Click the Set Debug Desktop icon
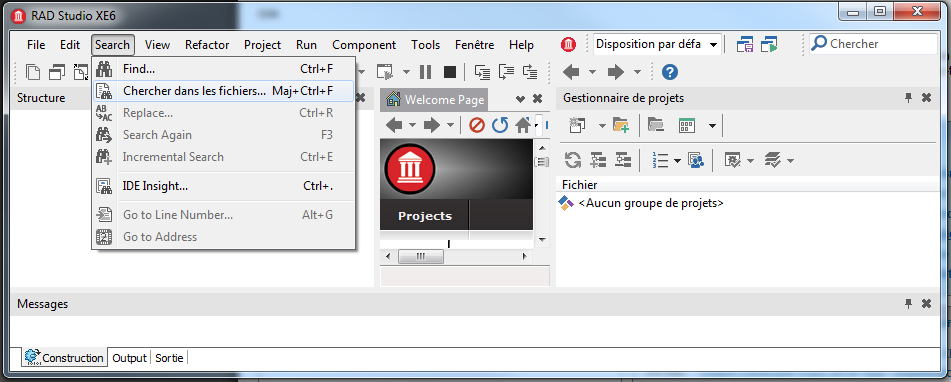Screen dimensions: 951x382 point(770,44)
